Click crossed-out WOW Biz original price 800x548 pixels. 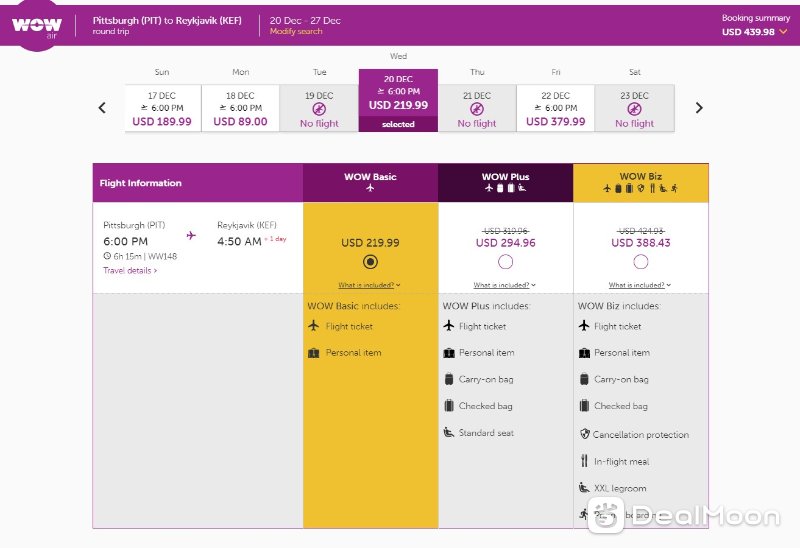coord(640,231)
